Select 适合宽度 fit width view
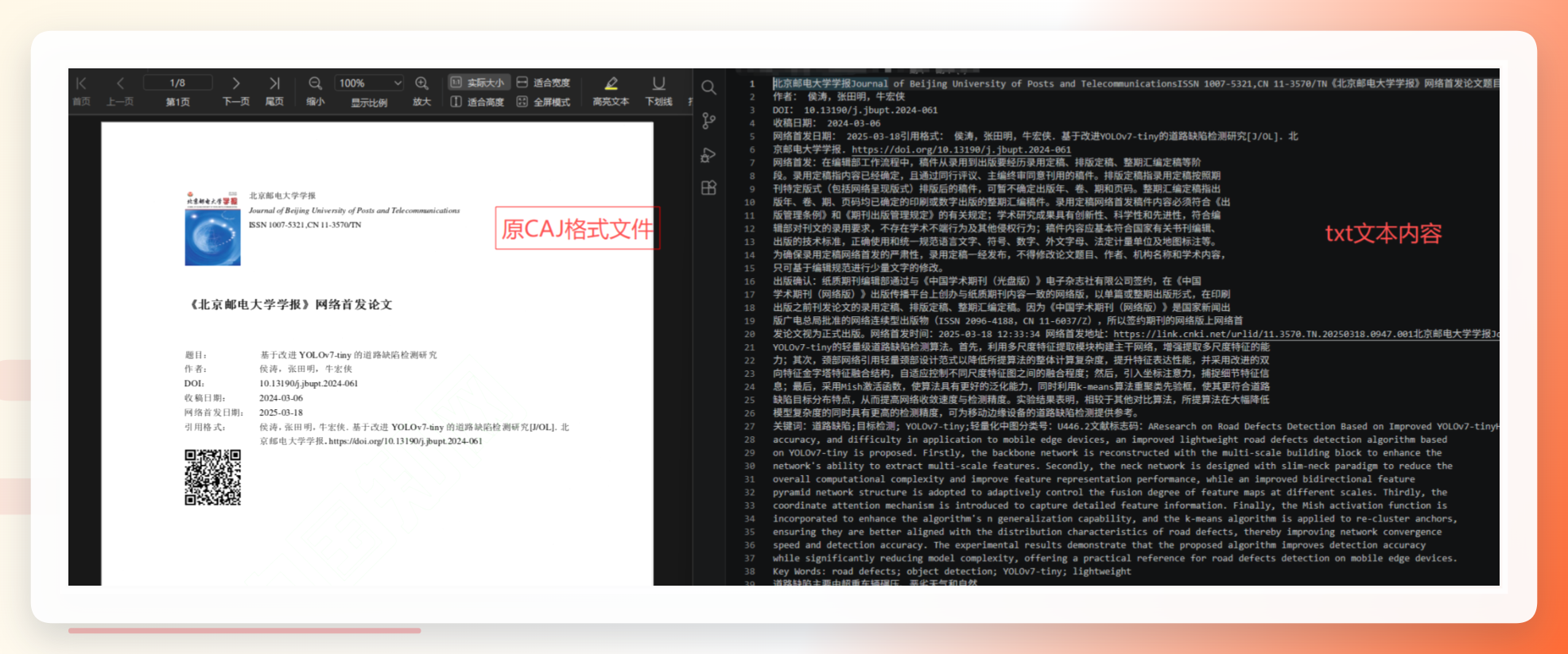1568x654 pixels. [x=544, y=83]
